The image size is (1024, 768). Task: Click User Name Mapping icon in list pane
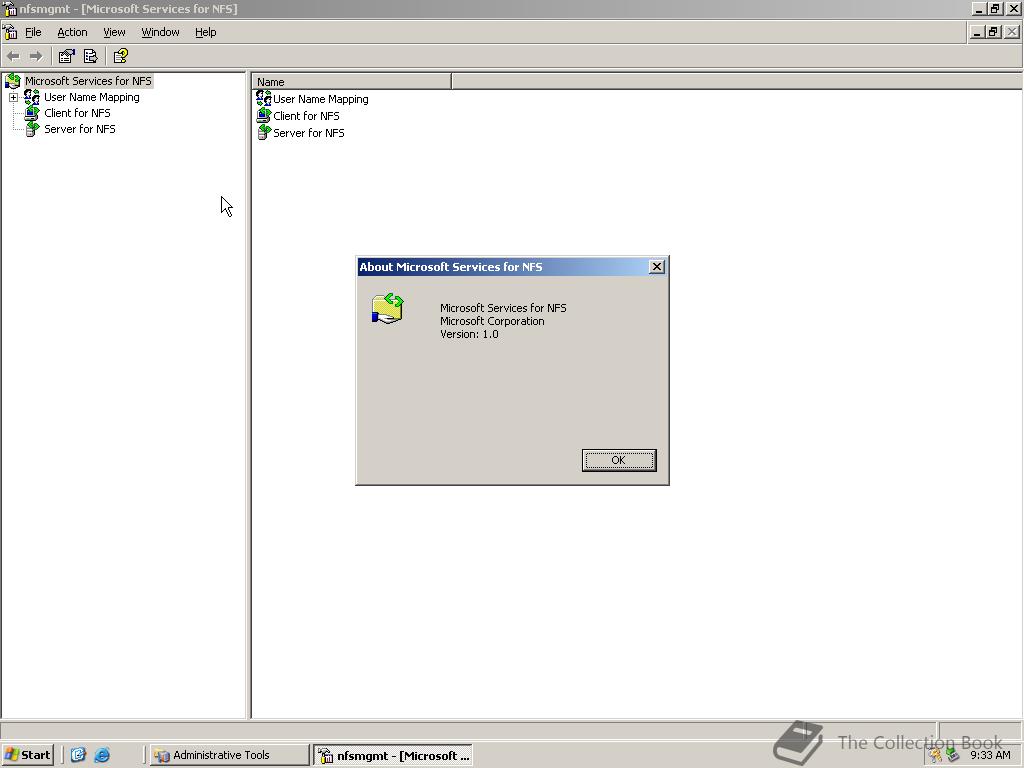tap(263, 99)
